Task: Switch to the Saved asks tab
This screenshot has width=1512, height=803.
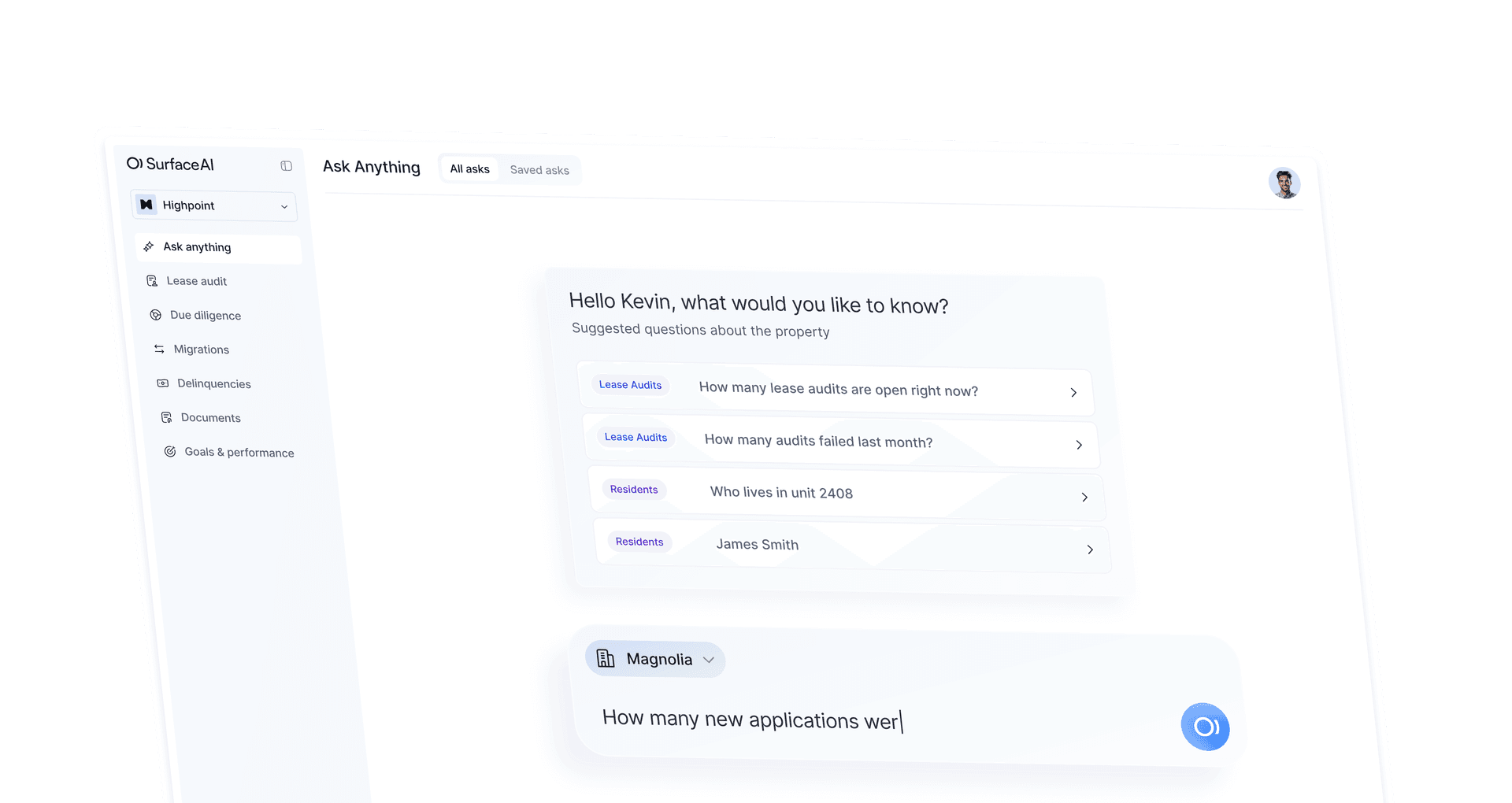Action: click(539, 170)
